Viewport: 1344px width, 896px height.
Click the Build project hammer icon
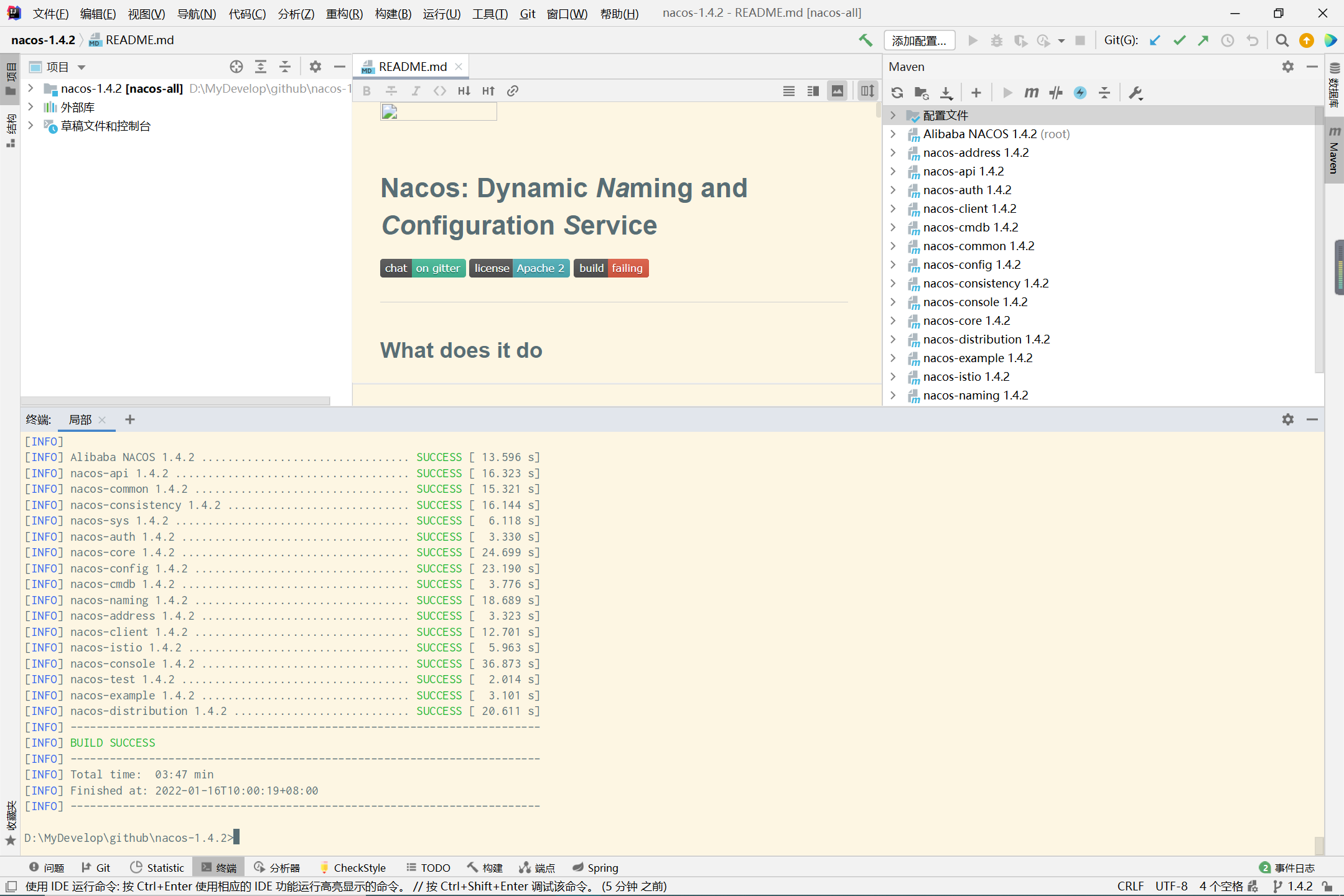(866, 40)
